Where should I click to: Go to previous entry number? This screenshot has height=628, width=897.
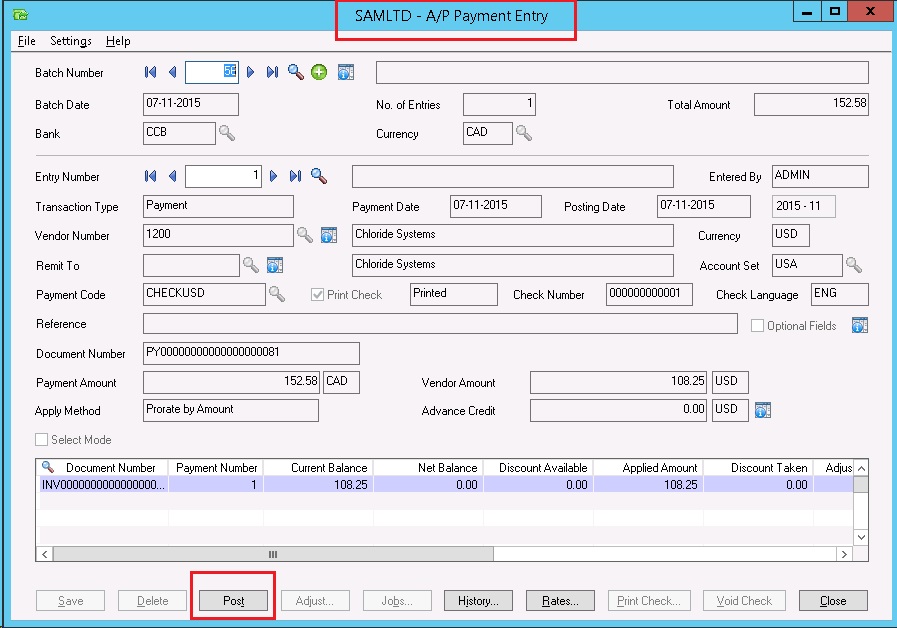pyautogui.click(x=172, y=176)
